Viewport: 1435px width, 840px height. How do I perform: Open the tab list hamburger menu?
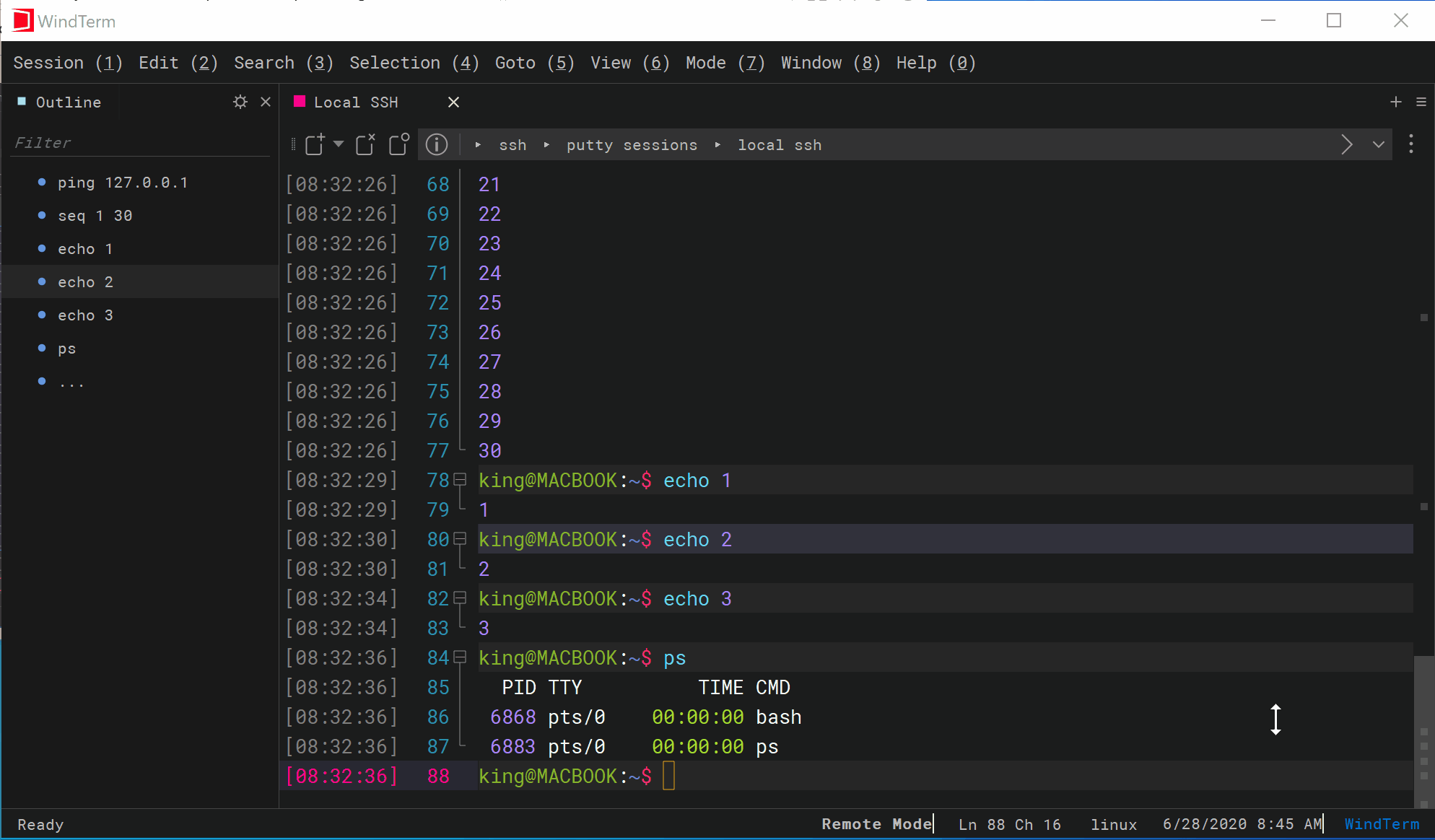pos(1421,102)
